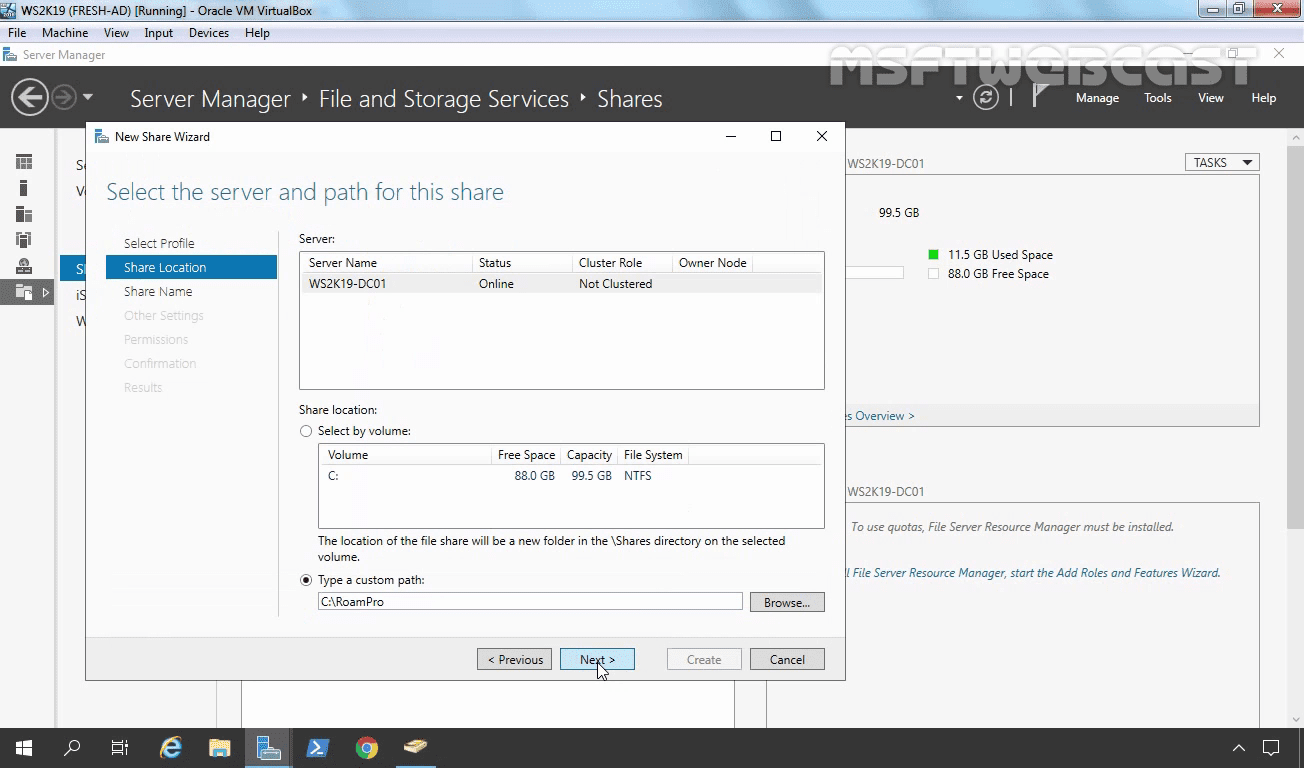Image resolution: width=1304 pixels, height=768 pixels.
Task: Open the navigation history dropdown arrow
Action: pos(88,97)
